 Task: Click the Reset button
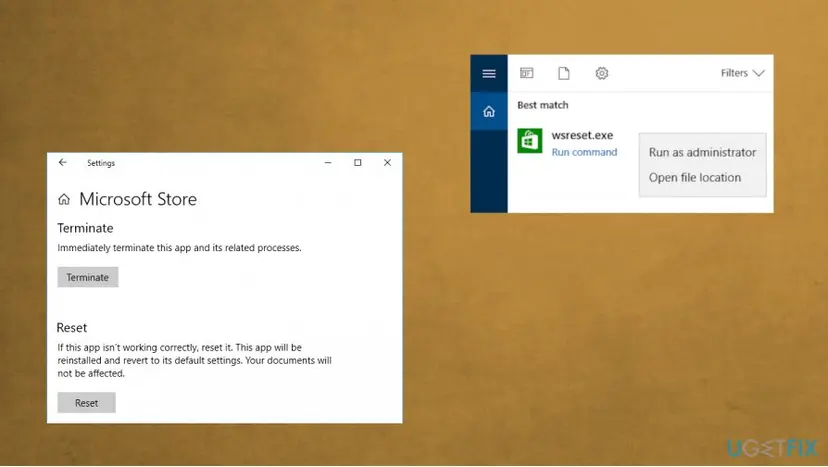pyautogui.click(x=87, y=403)
